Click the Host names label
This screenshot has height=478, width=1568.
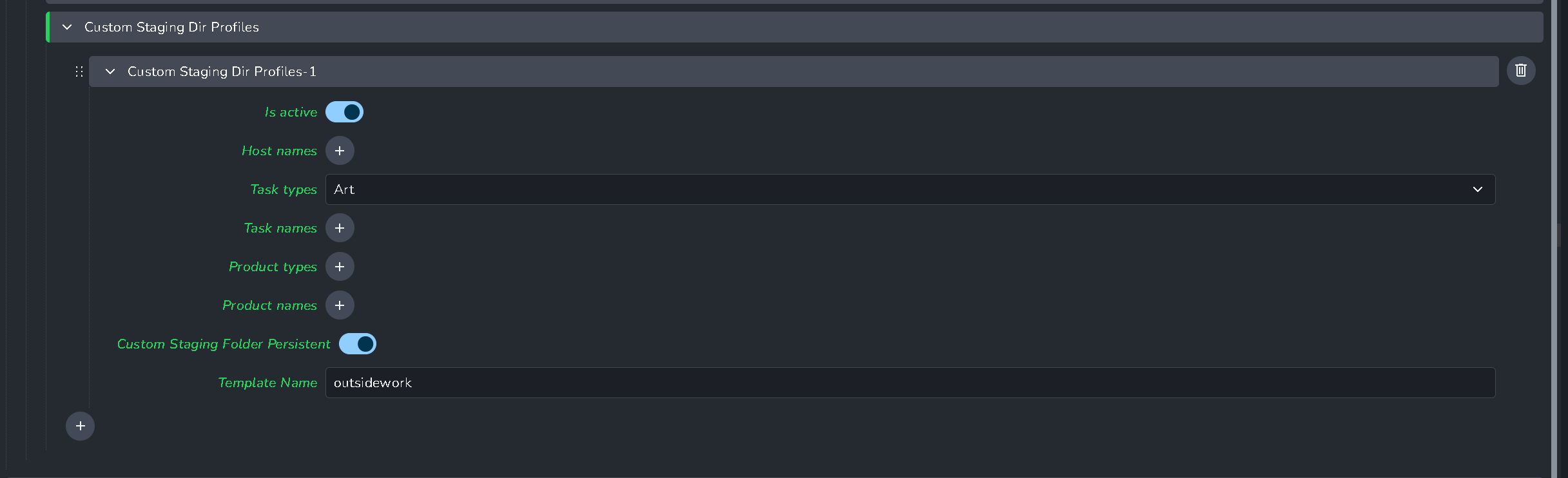click(279, 151)
